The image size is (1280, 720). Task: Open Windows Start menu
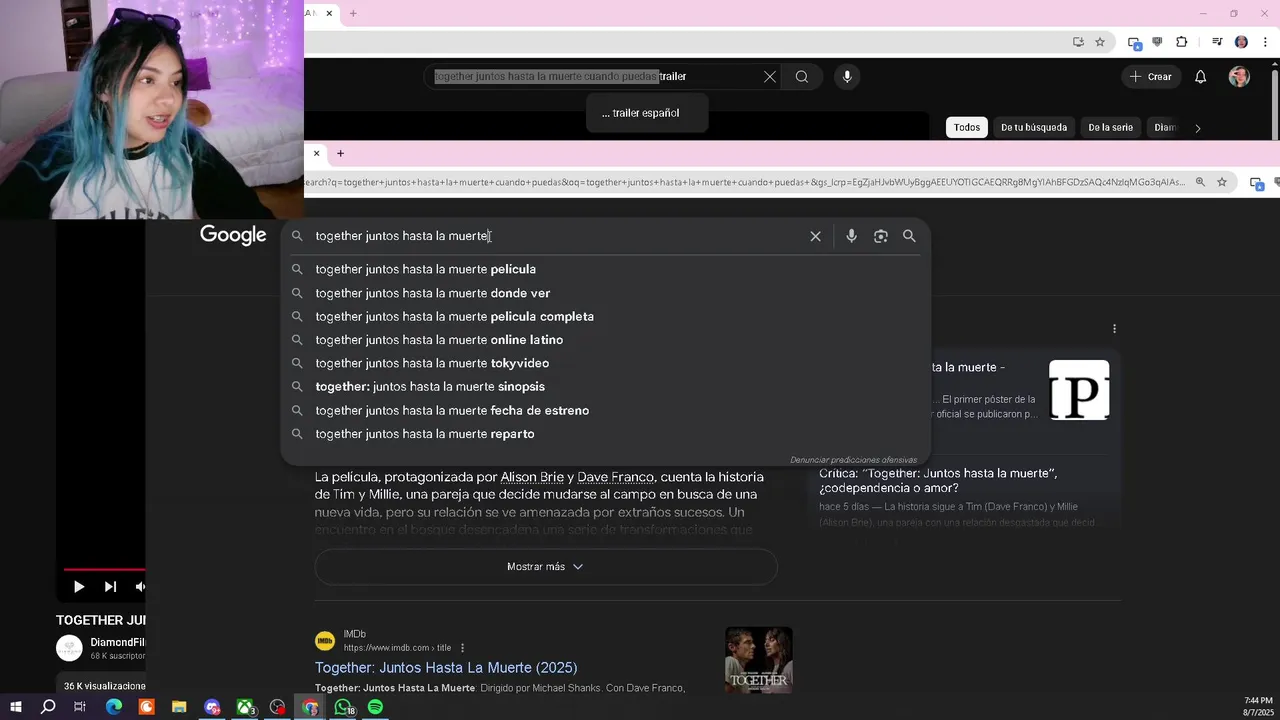(15, 707)
